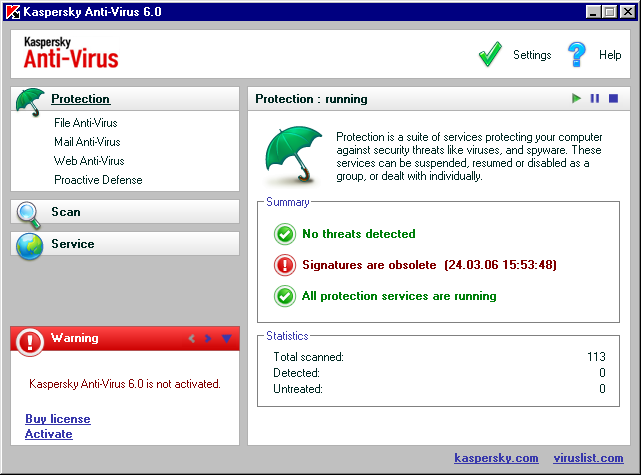Click the Kaspersky K icon in title bar
Image resolution: width=641 pixels, height=475 pixels.
tap(13, 11)
